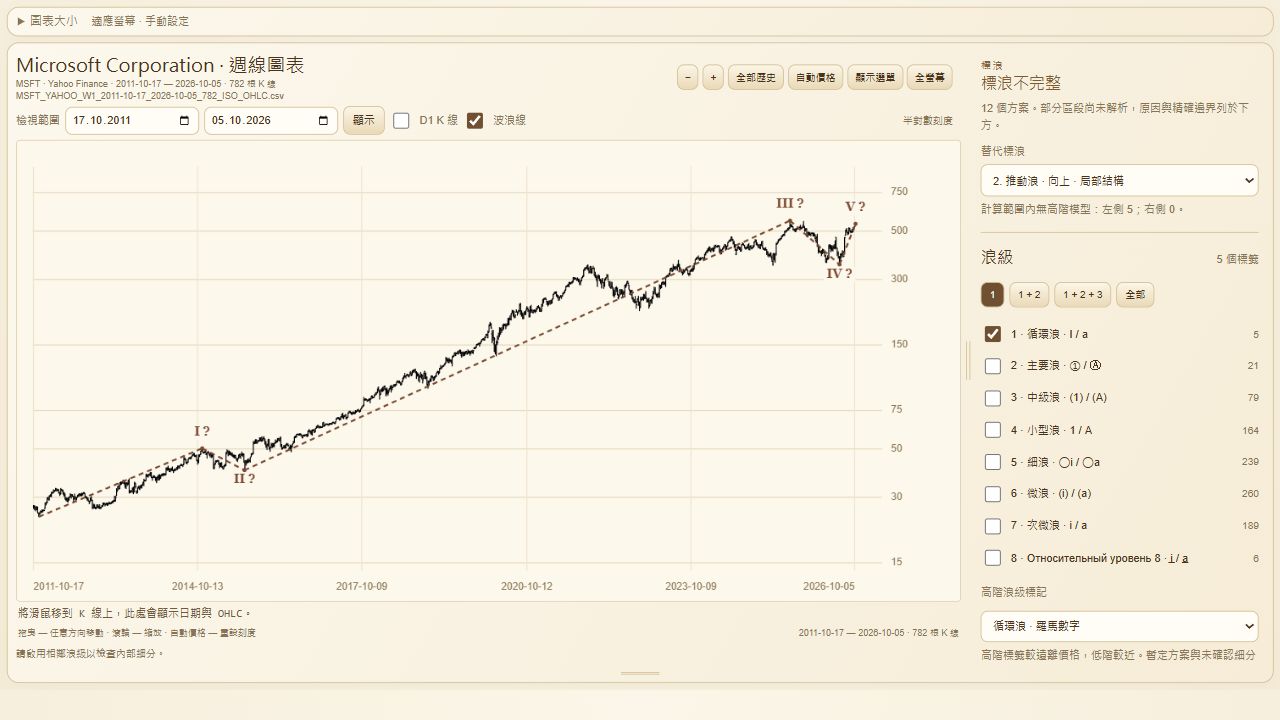This screenshot has width=1280, height=720.
Task: Check wave degree 8 Относительный уровень checkbox
Action: (993, 558)
